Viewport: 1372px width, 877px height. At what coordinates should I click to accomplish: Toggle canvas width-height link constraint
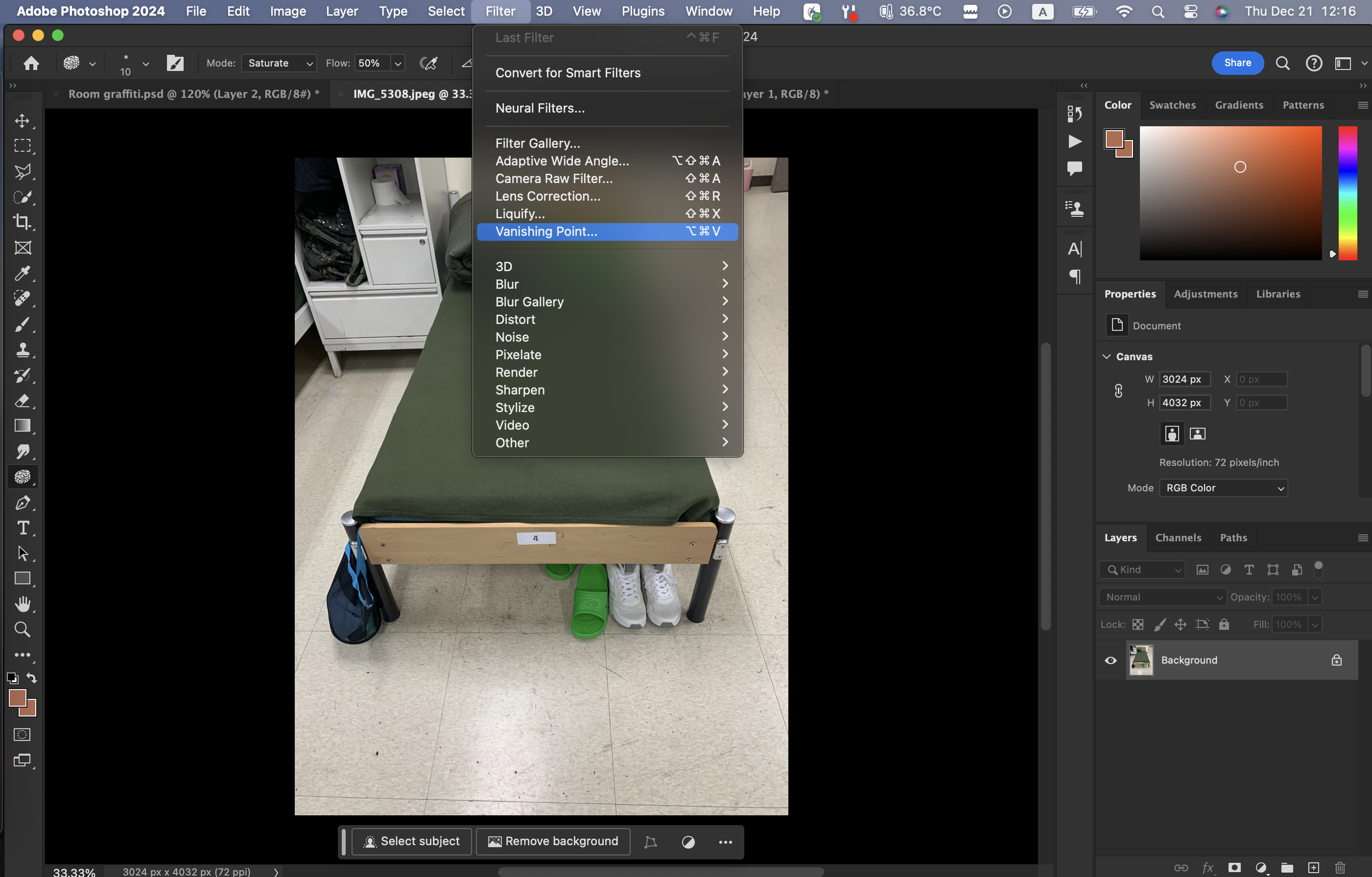tap(1118, 391)
